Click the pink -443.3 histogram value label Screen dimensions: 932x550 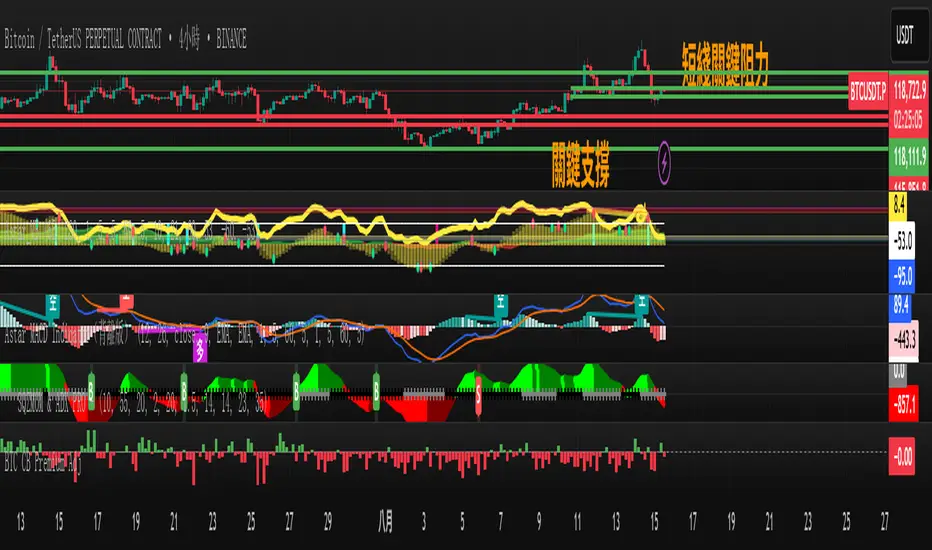[904, 341]
